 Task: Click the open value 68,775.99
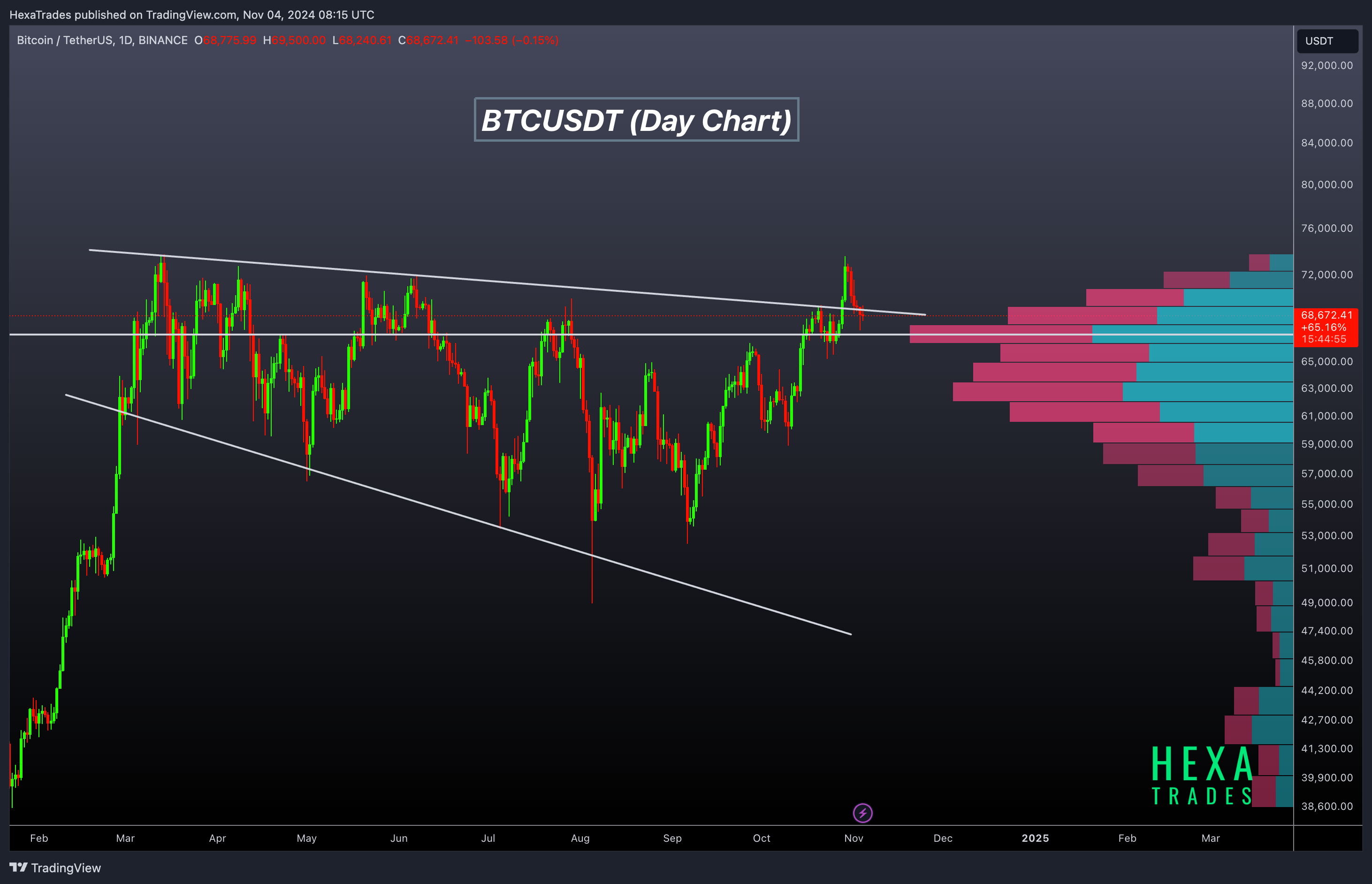(x=229, y=40)
